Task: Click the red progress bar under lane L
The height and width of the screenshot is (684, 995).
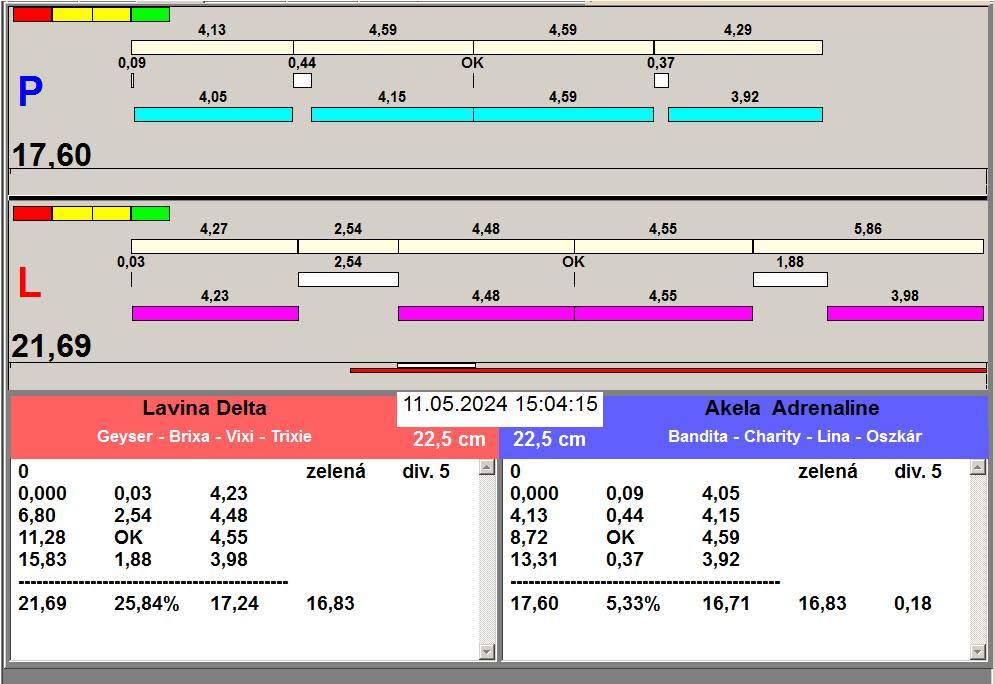Action: [668, 370]
